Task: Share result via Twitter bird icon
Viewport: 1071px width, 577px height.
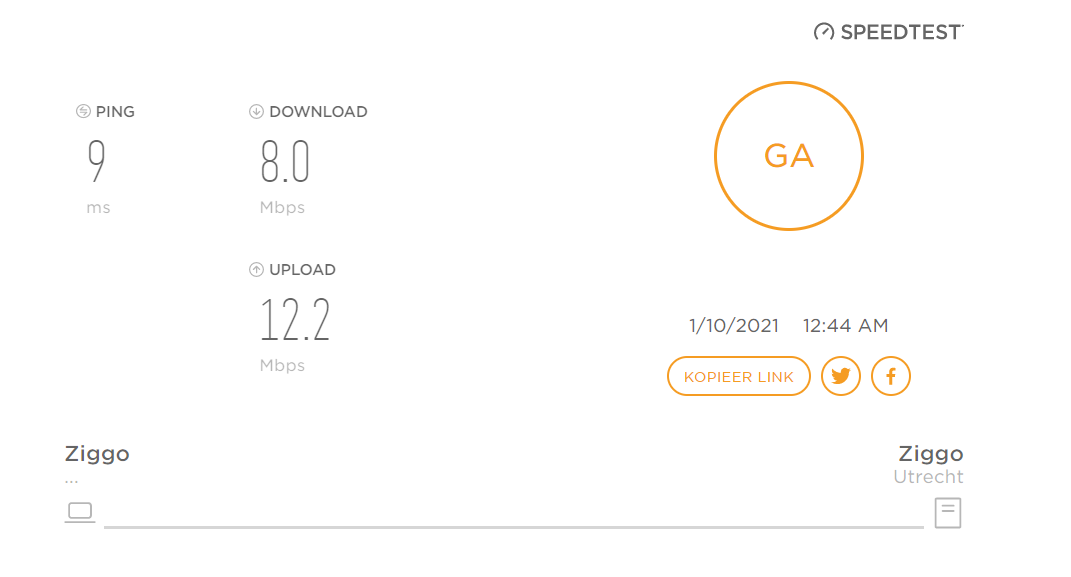Action: coord(840,376)
